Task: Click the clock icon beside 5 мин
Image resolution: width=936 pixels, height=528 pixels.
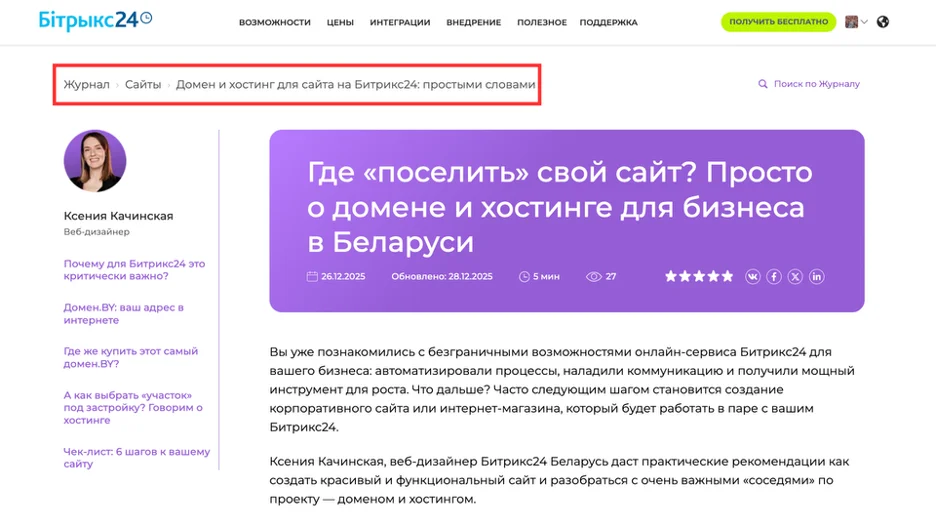Action: click(x=524, y=277)
